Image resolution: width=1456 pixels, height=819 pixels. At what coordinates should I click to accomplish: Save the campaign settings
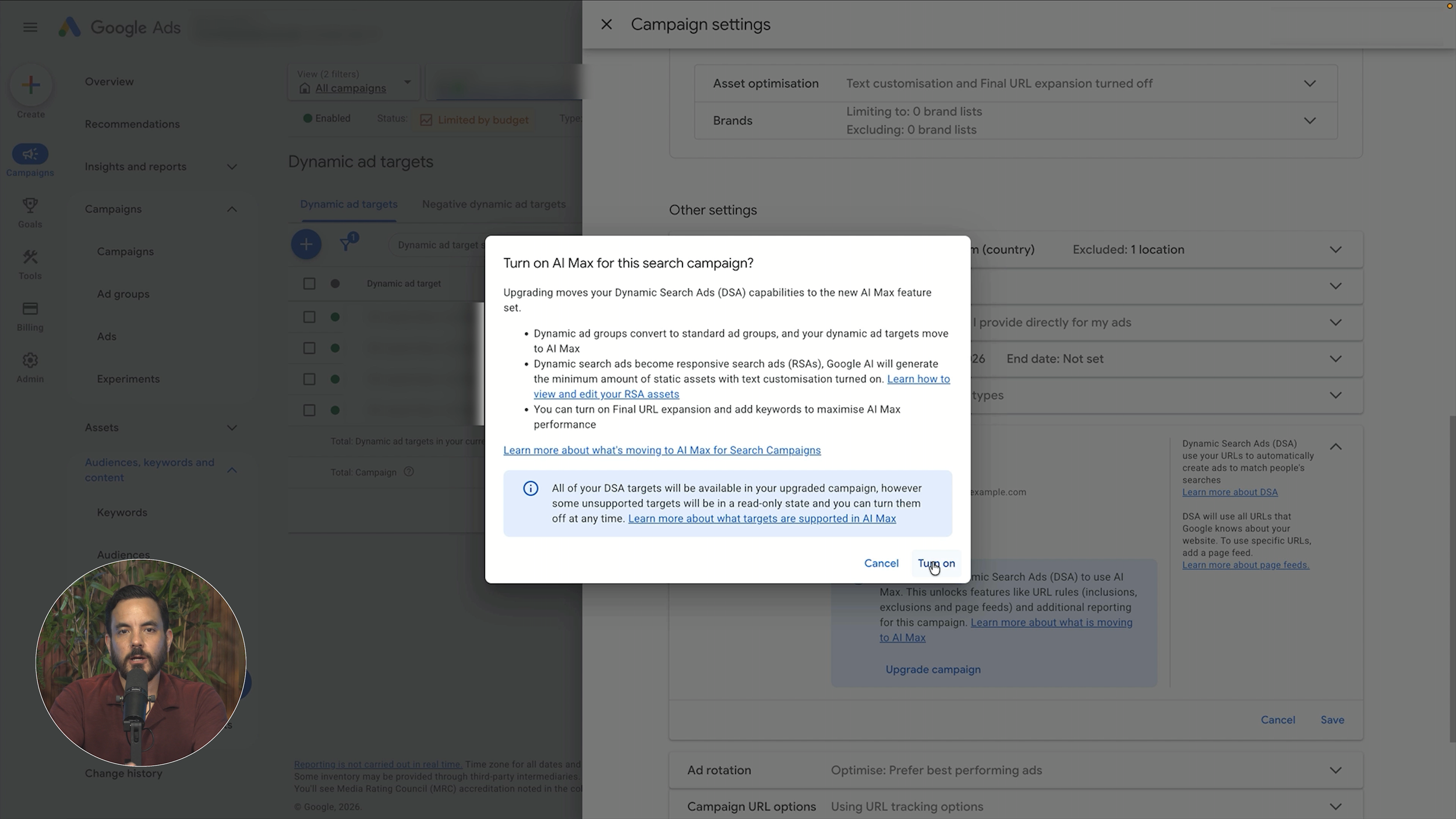click(1332, 720)
